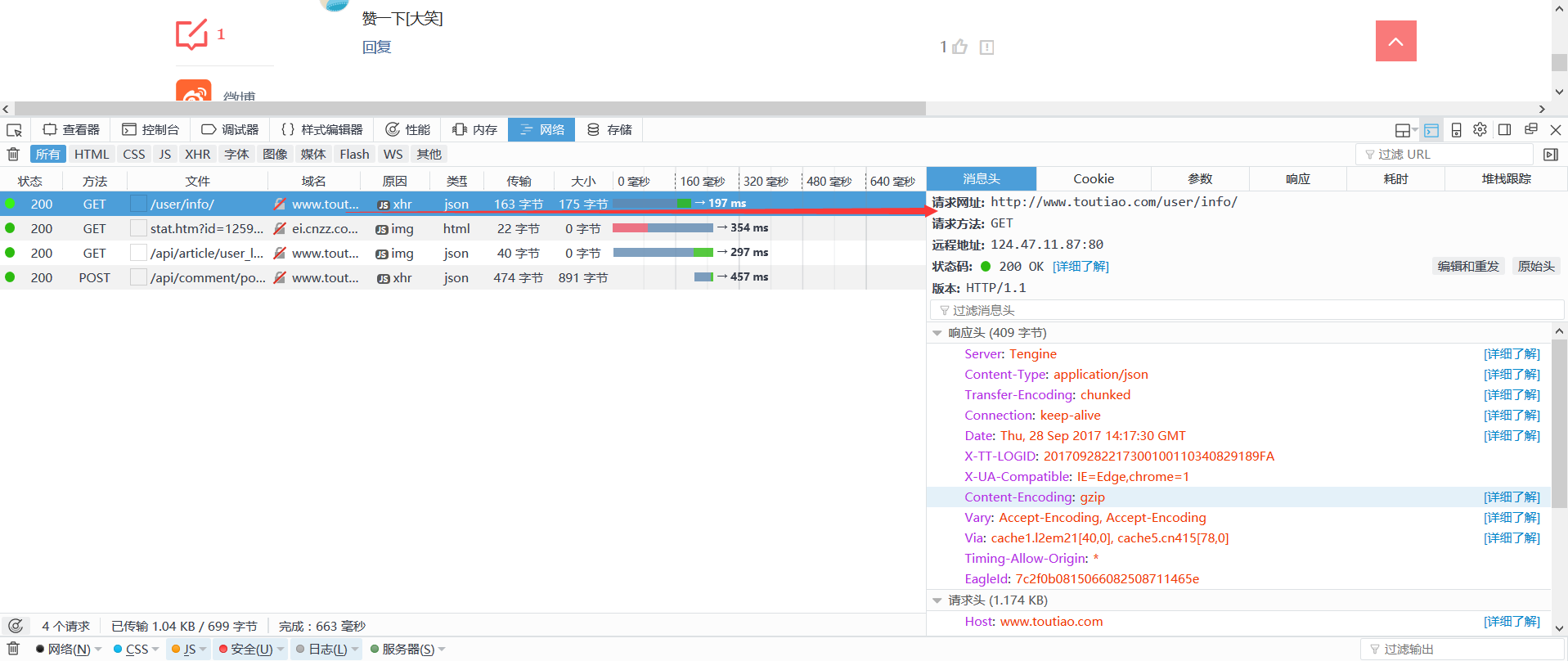
Task: Dock devtools to the side icon
Action: pyautogui.click(x=1504, y=129)
